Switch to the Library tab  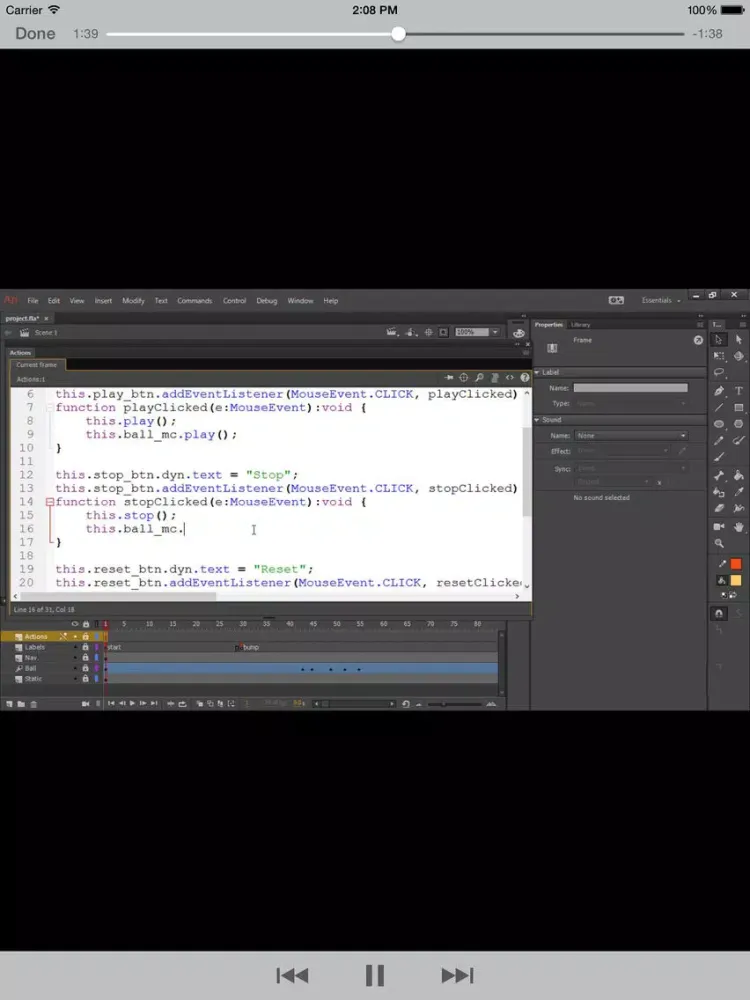click(580, 325)
